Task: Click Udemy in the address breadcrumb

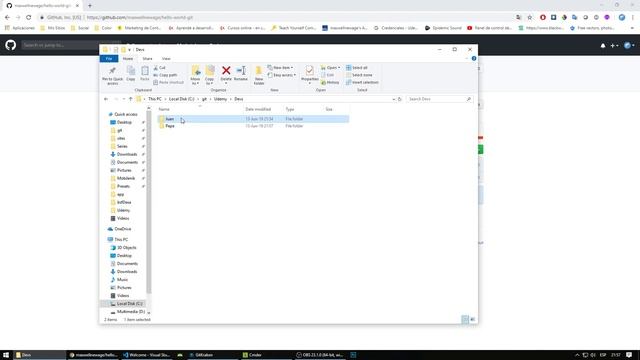Action: (x=220, y=99)
